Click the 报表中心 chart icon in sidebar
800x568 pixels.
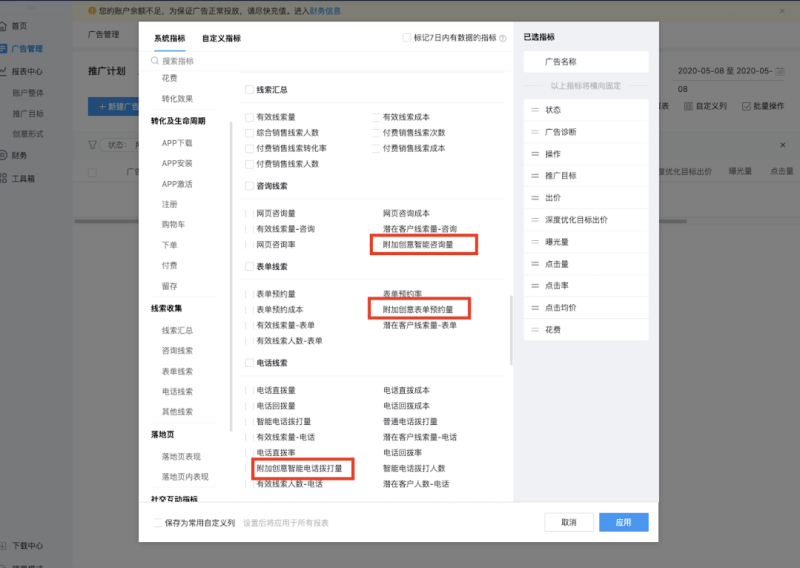pyautogui.click(x=3, y=71)
